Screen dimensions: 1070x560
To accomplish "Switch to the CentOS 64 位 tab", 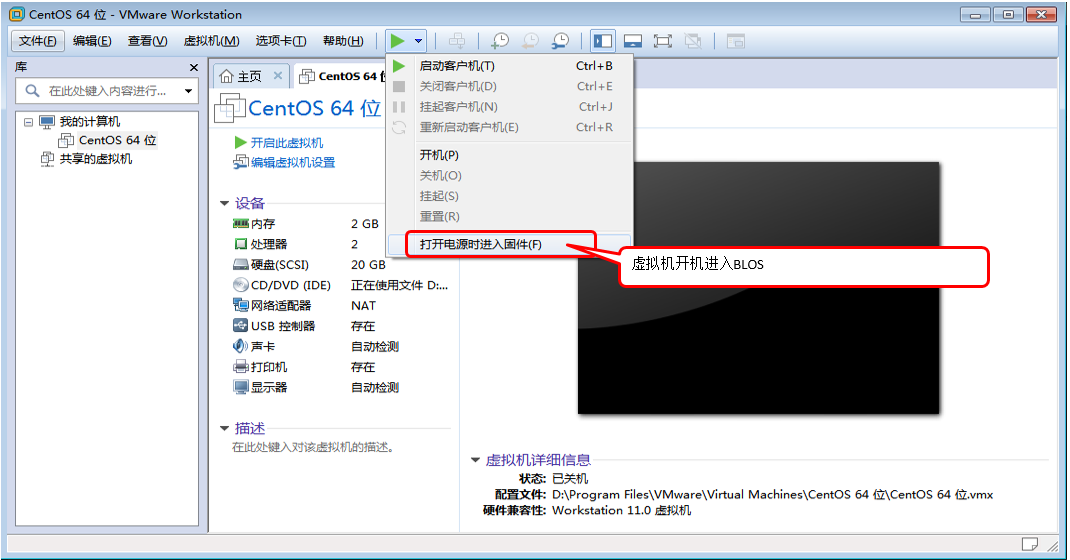I will (x=343, y=76).
